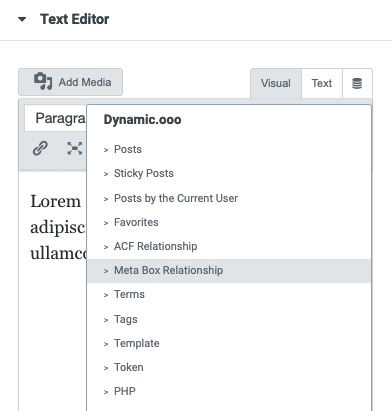Select Meta Box Relationship entry

click(229, 270)
